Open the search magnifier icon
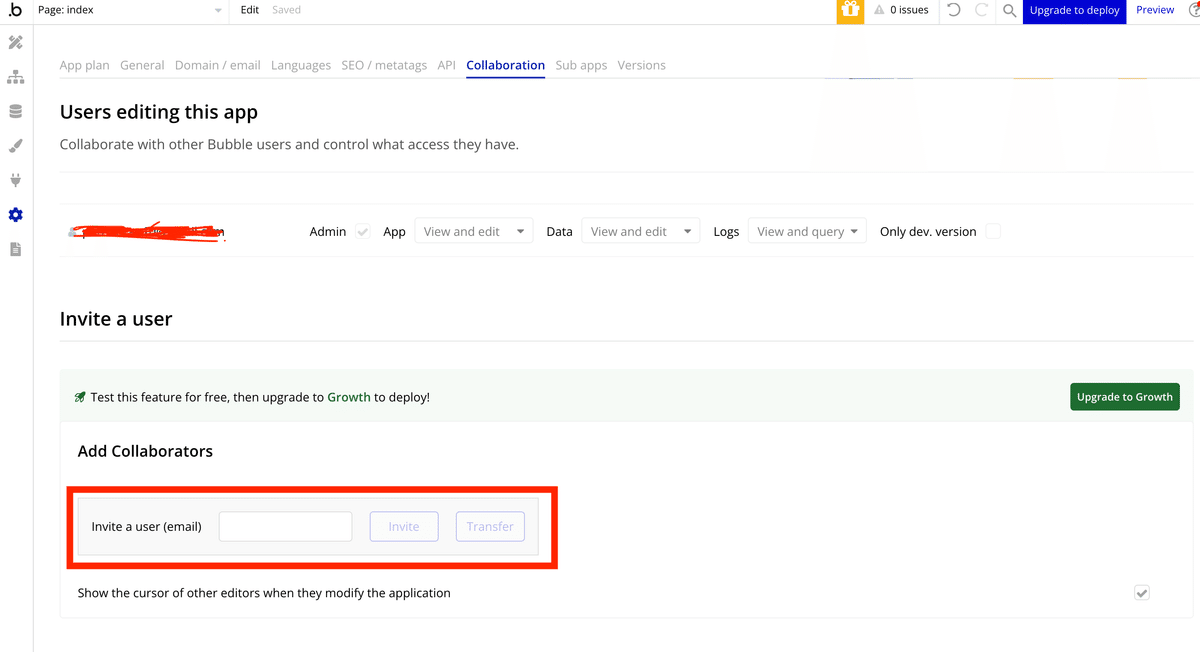1200x652 pixels. tap(1009, 10)
